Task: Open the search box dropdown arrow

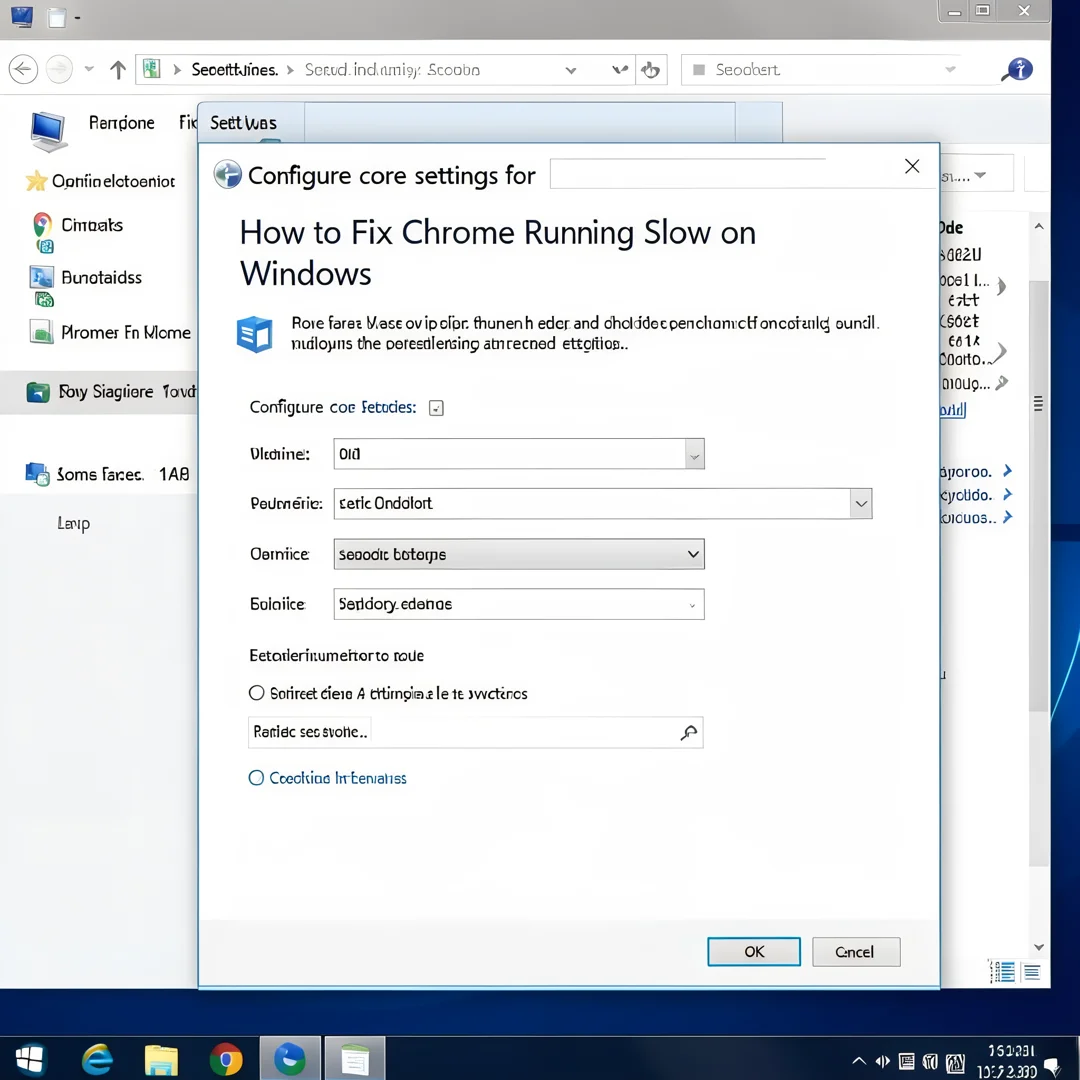Action: [951, 69]
